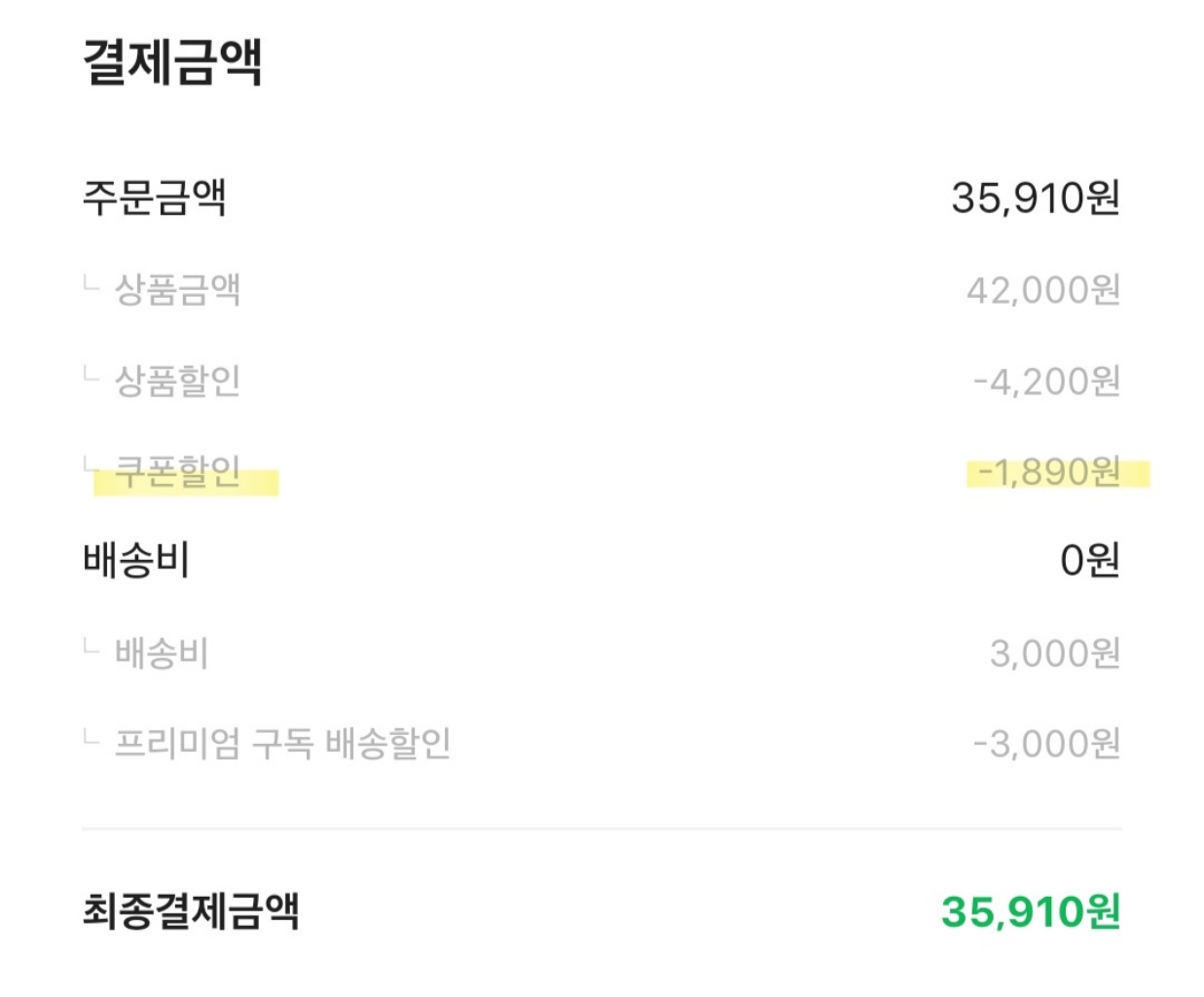Click the indent marker beside 상품금액

click(x=91, y=284)
